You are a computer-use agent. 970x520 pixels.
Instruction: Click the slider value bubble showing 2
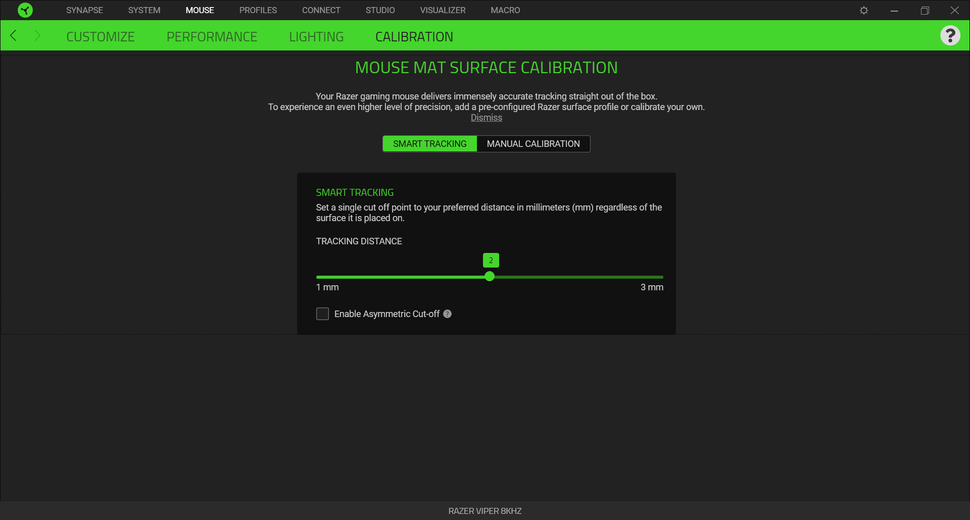click(x=491, y=260)
